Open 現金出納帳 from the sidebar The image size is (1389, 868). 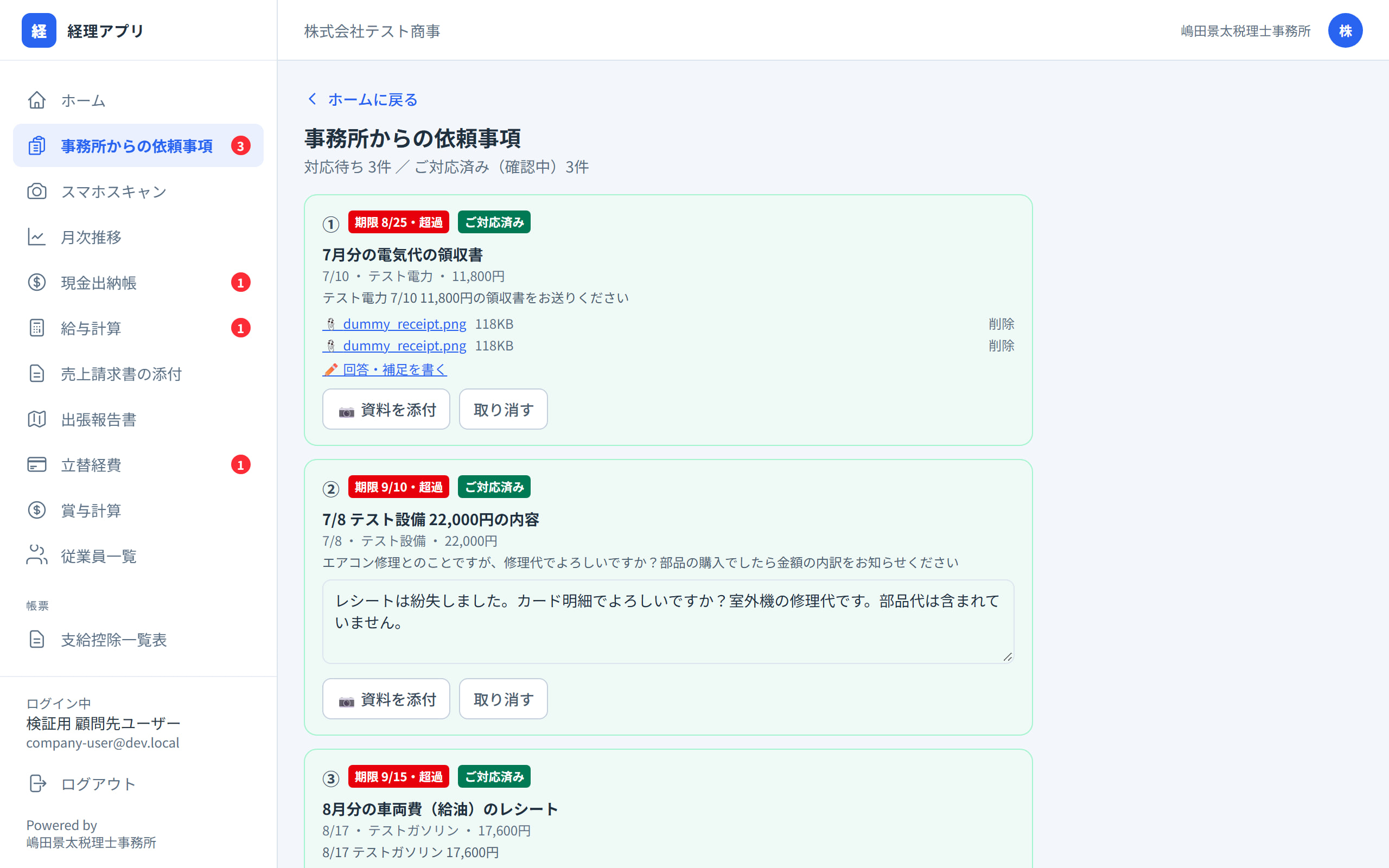(x=138, y=283)
